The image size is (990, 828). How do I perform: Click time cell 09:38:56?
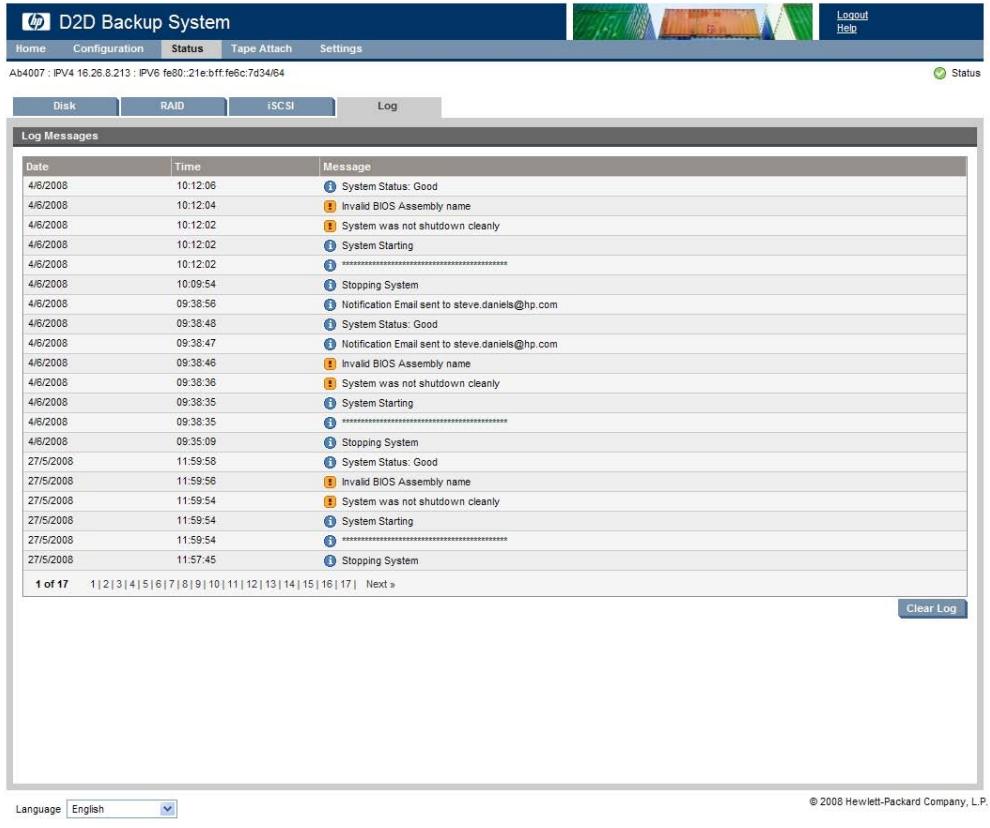(196, 304)
